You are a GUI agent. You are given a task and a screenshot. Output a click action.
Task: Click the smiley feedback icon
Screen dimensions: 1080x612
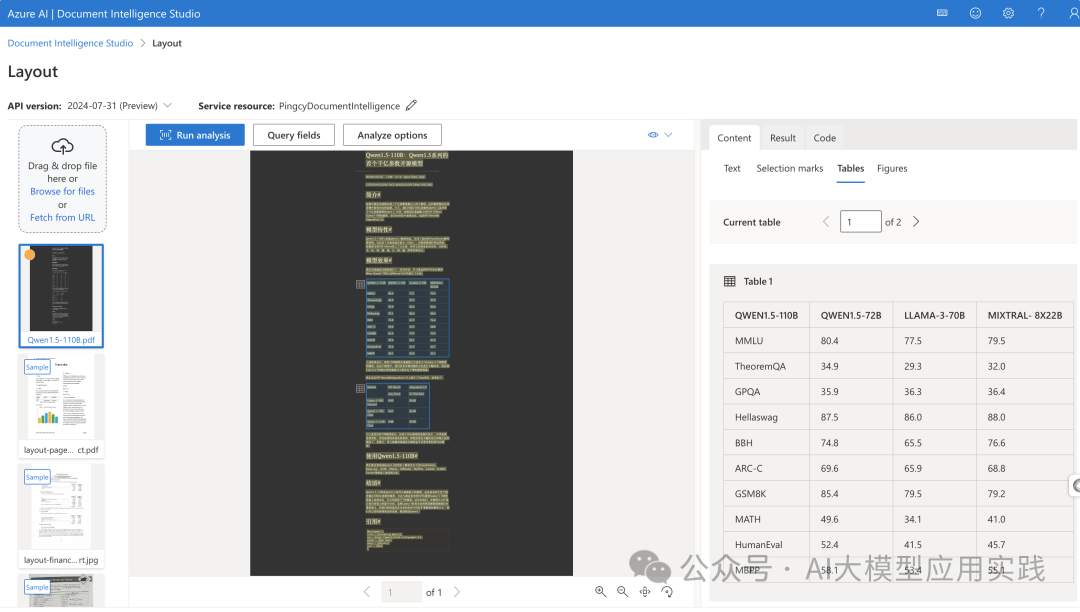click(975, 13)
